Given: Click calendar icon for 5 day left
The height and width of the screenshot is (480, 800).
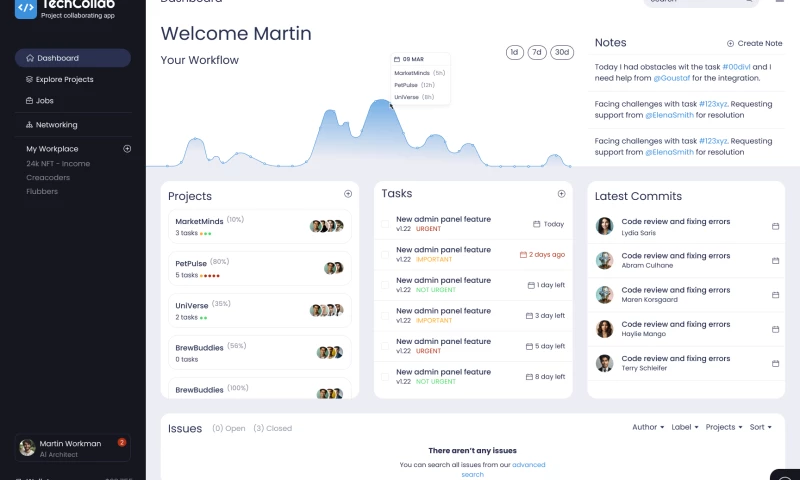Looking at the screenshot, I should [529, 346].
